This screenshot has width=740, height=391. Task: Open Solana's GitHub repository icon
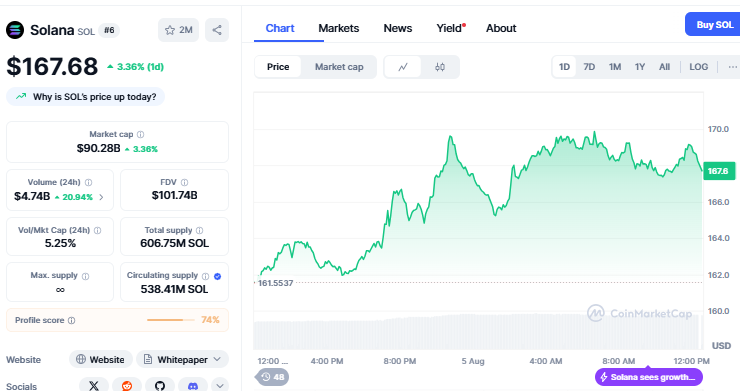point(160,386)
